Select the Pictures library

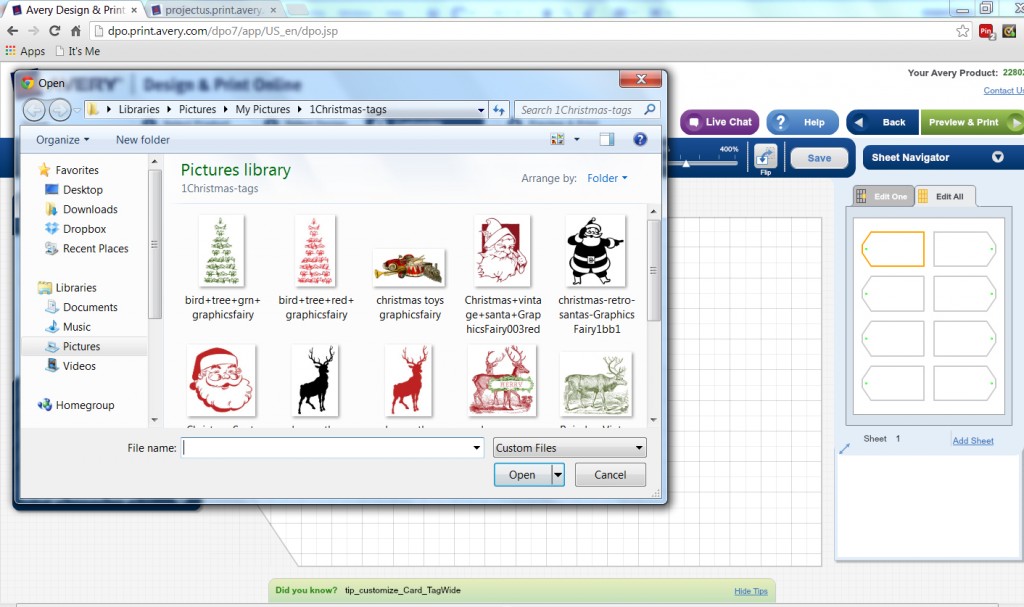pos(81,346)
